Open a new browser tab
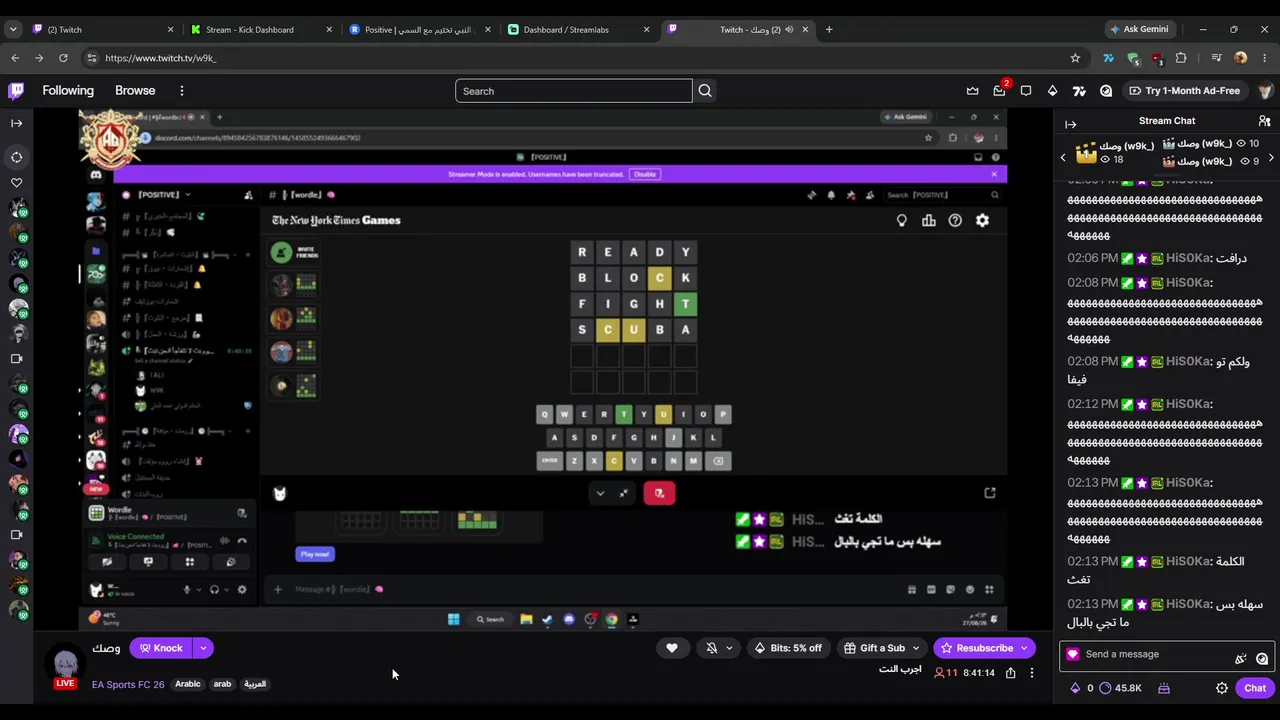This screenshot has width=1280, height=720. [x=829, y=30]
